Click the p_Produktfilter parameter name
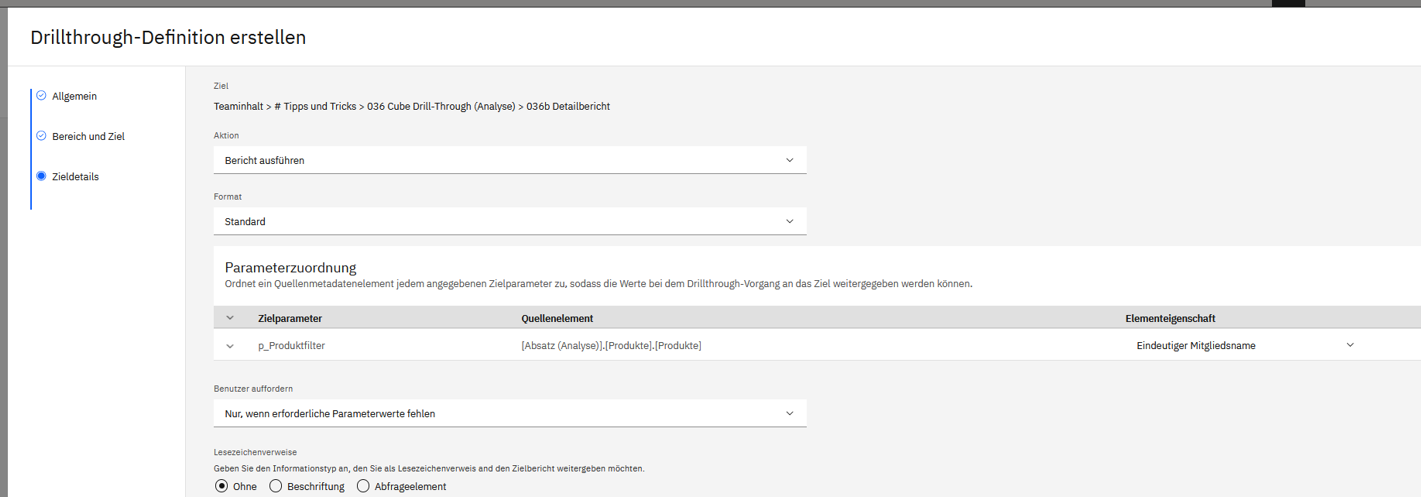The height and width of the screenshot is (499, 1421). [x=291, y=346]
